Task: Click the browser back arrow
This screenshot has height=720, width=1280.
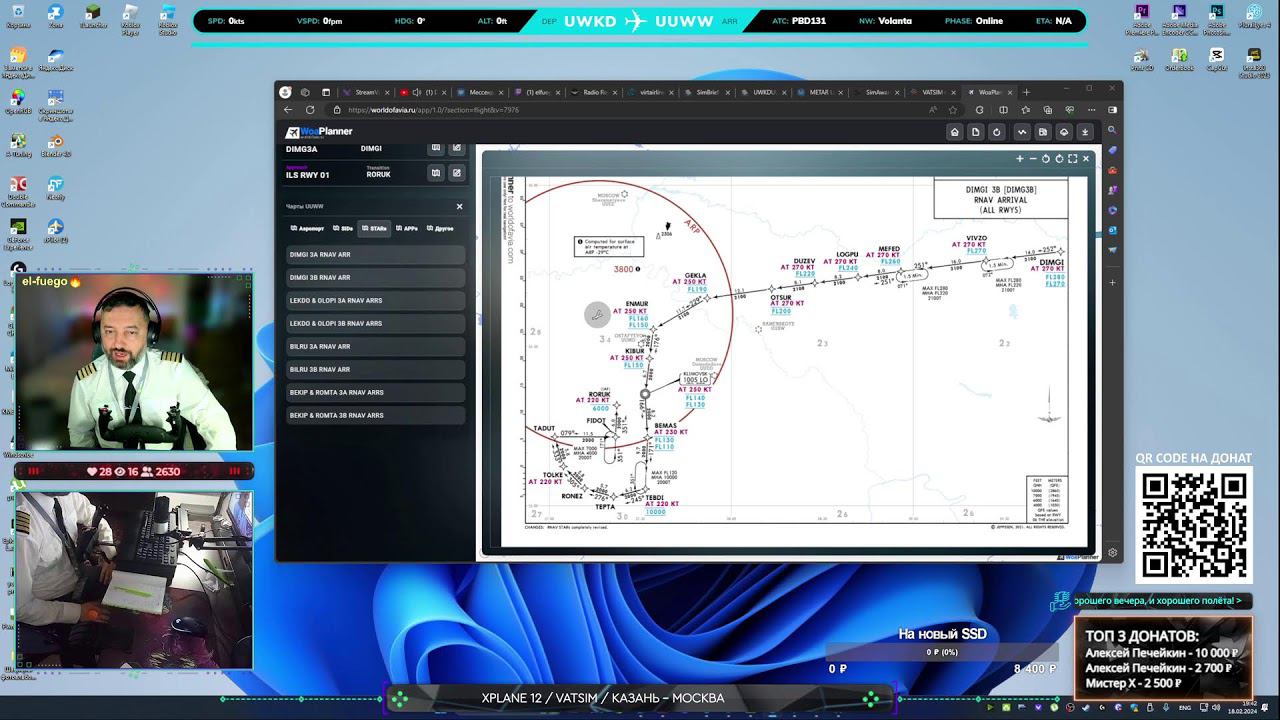Action: [288, 110]
